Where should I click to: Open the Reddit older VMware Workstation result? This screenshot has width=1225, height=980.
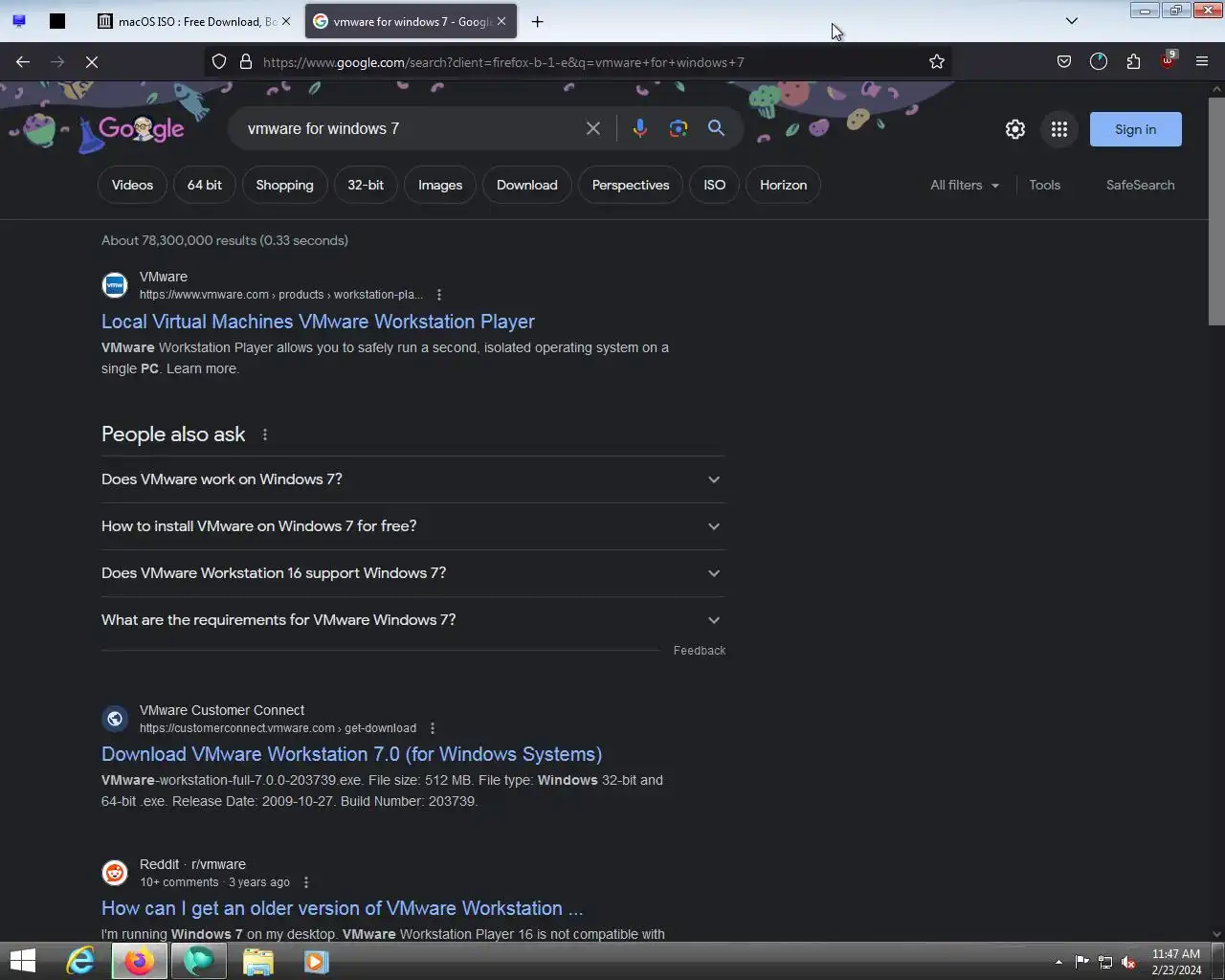point(342,908)
